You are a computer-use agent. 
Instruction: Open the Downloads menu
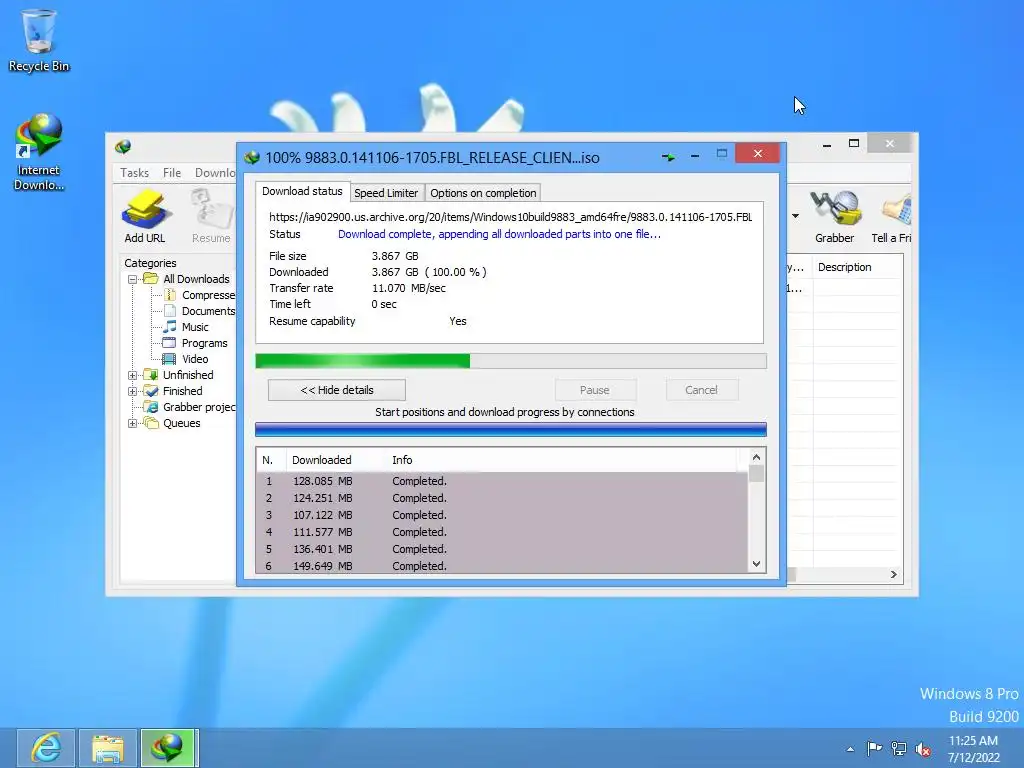coord(215,172)
